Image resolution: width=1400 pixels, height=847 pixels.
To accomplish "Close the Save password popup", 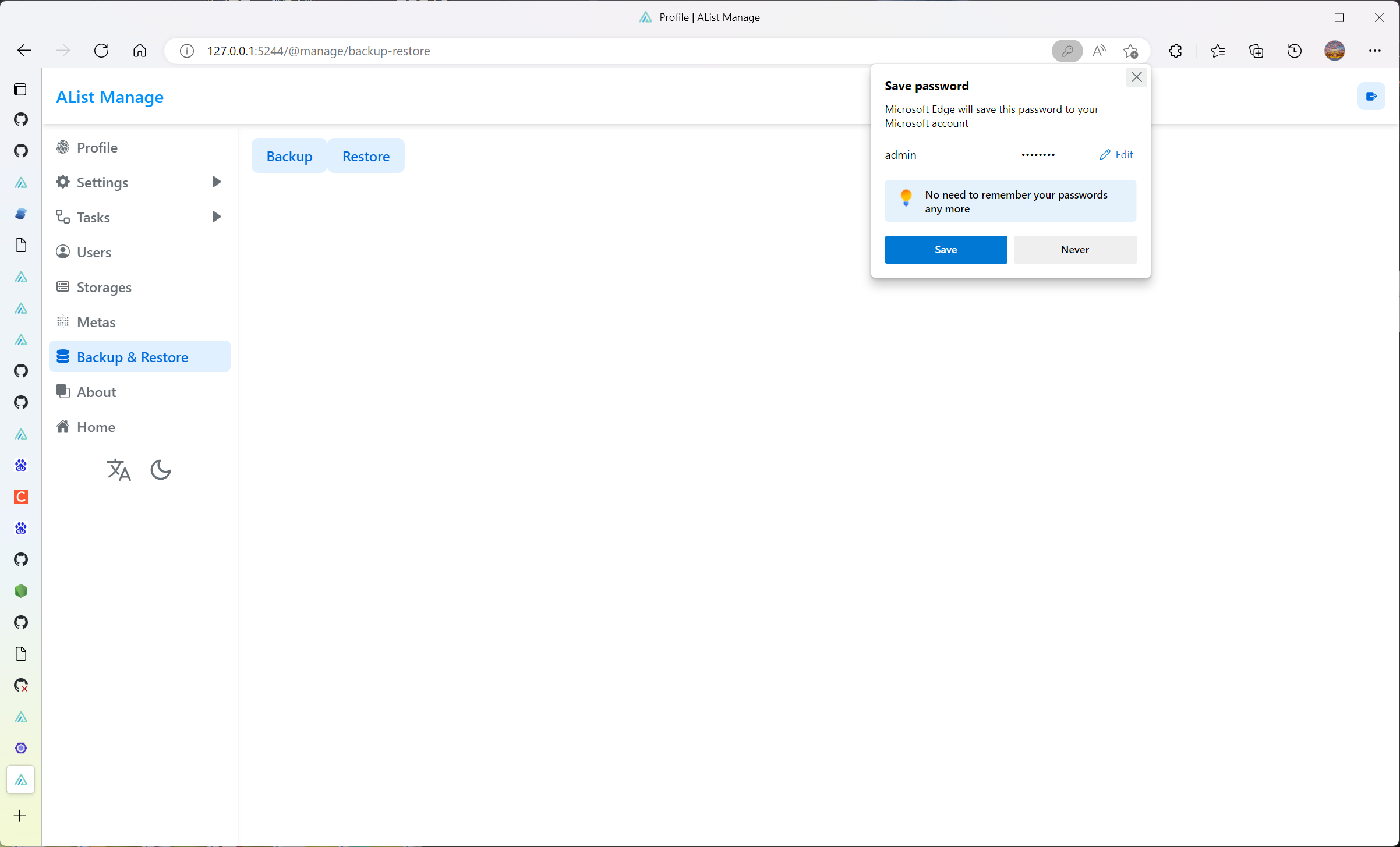I will [x=1136, y=77].
